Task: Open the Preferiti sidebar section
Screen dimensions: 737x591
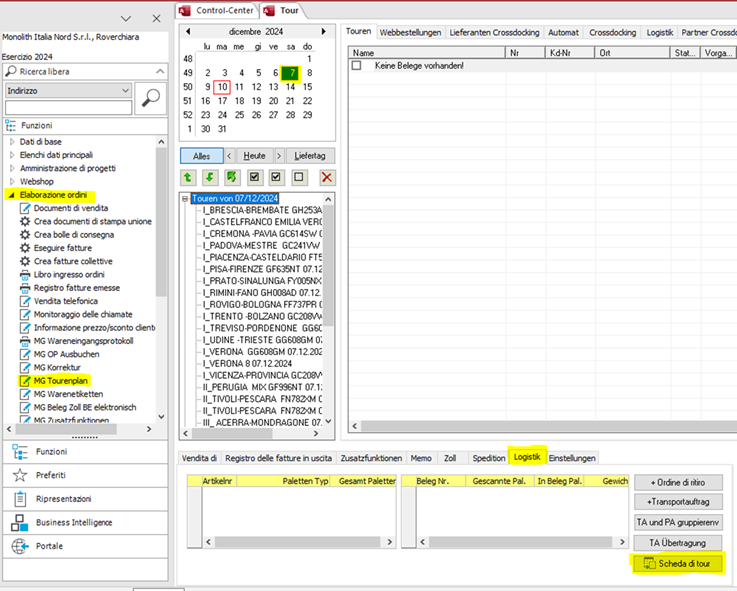Action: pos(51,475)
